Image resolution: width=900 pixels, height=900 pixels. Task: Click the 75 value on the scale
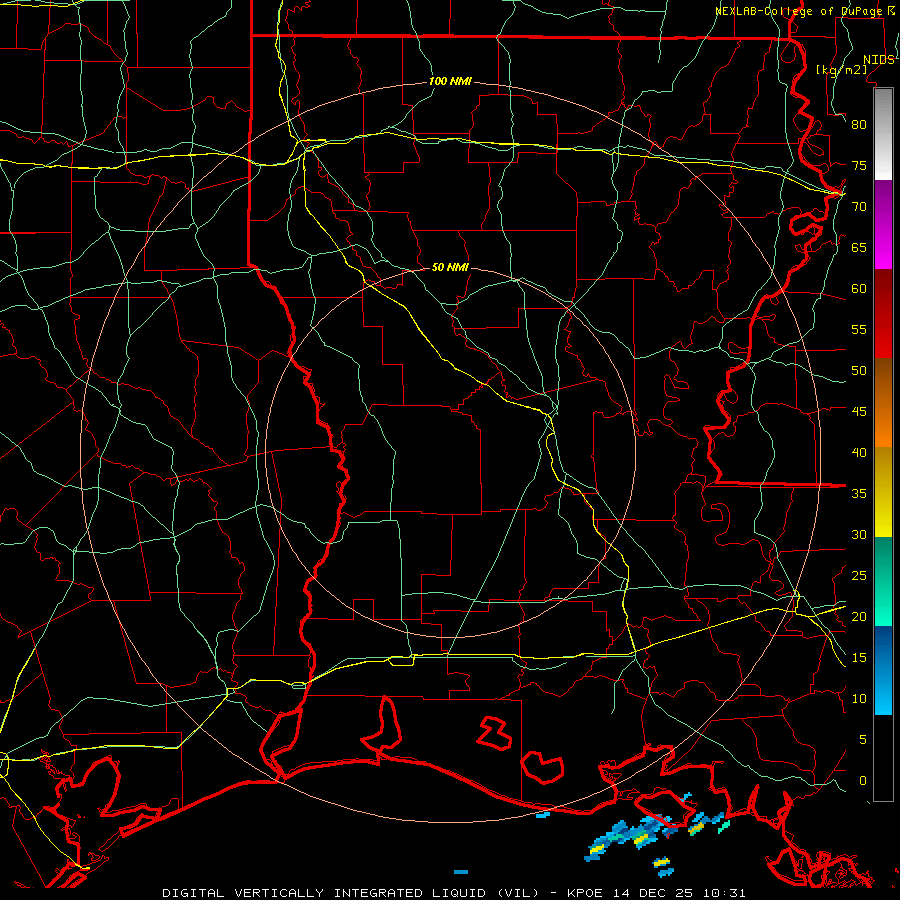click(859, 165)
